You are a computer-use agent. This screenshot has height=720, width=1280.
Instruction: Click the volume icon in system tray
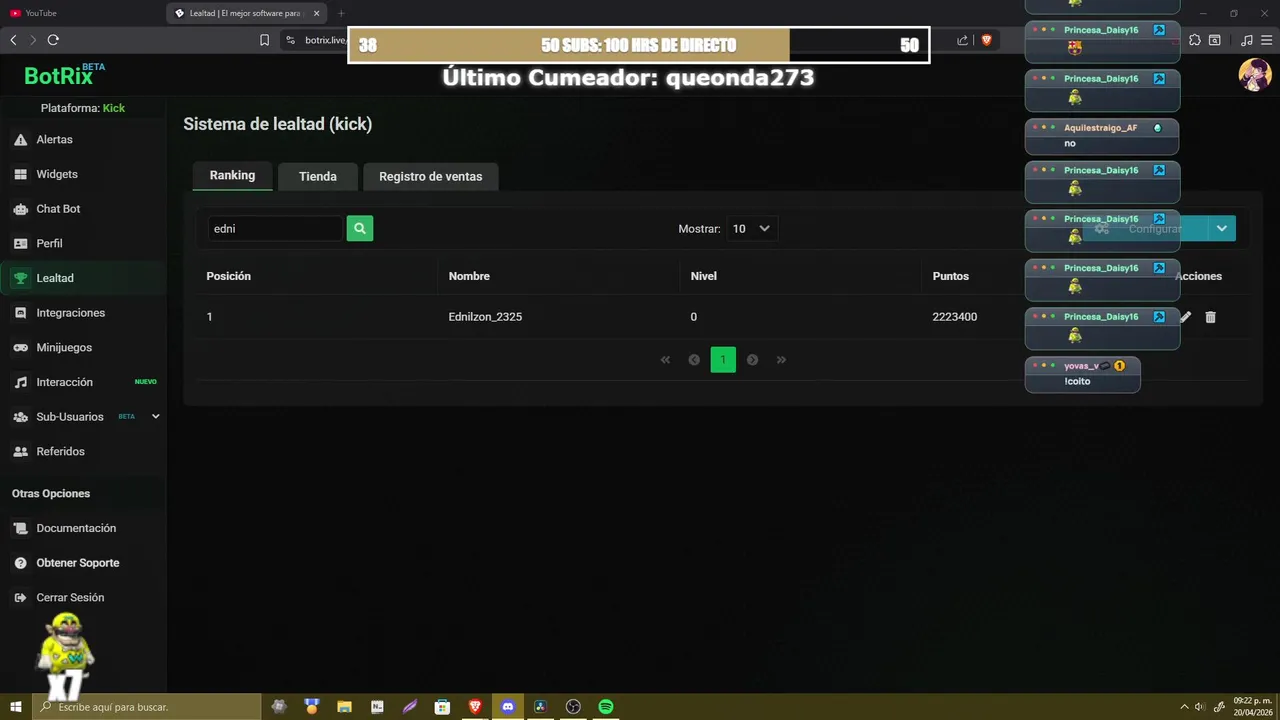[x=1200, y=706]
